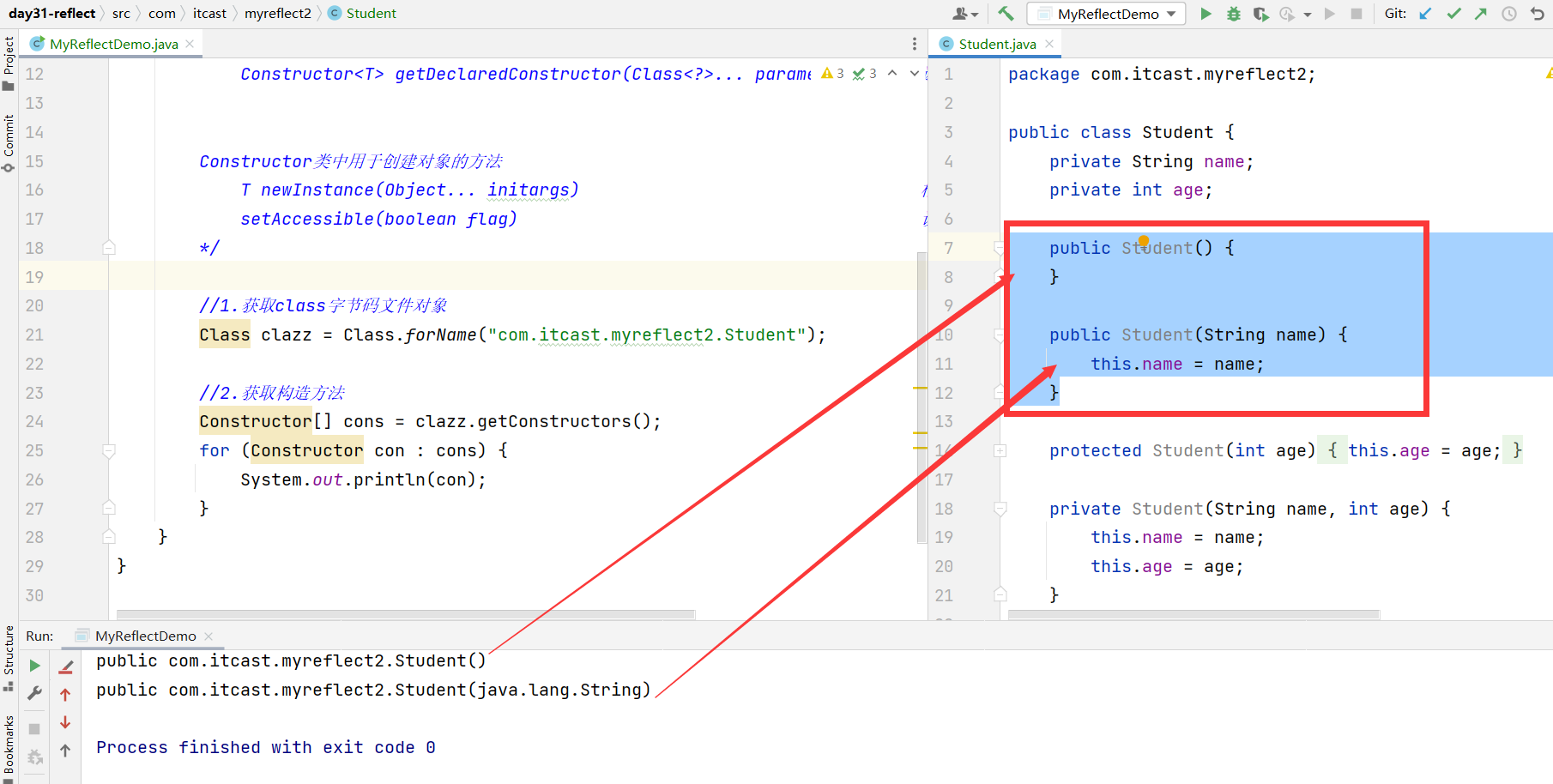The image size is (1553, 784).
Task: Run MyReflectDemo with the green toolbar arrow
Action: [x=1206, y=14]
